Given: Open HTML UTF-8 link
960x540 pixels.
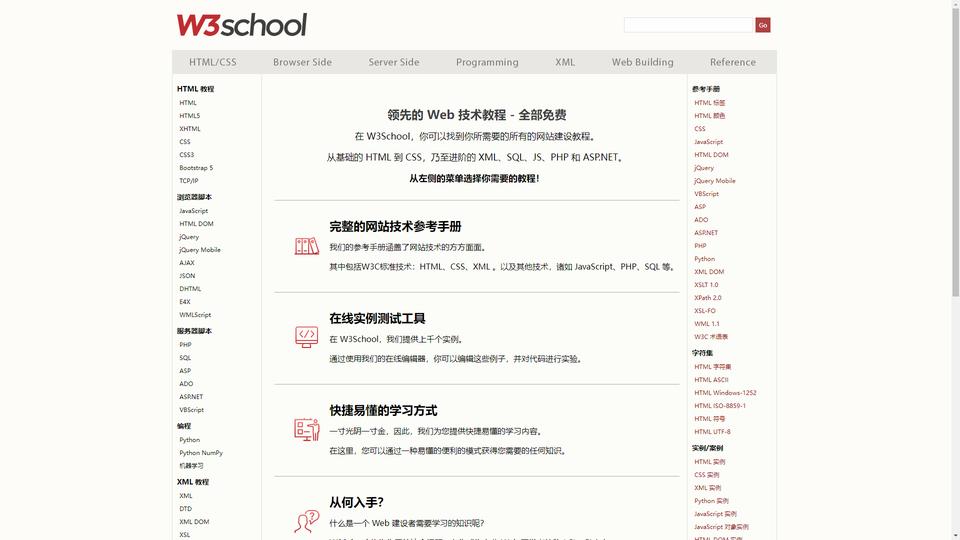Looking at the screenshot, I should [712, 432].
